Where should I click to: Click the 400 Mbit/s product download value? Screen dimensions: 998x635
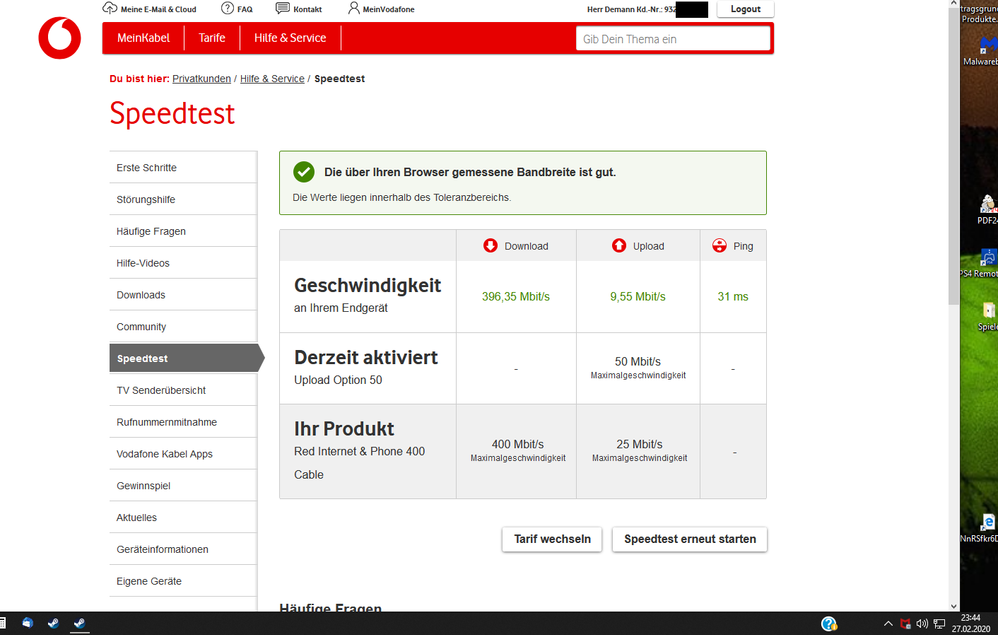click(x=517, y=444)
